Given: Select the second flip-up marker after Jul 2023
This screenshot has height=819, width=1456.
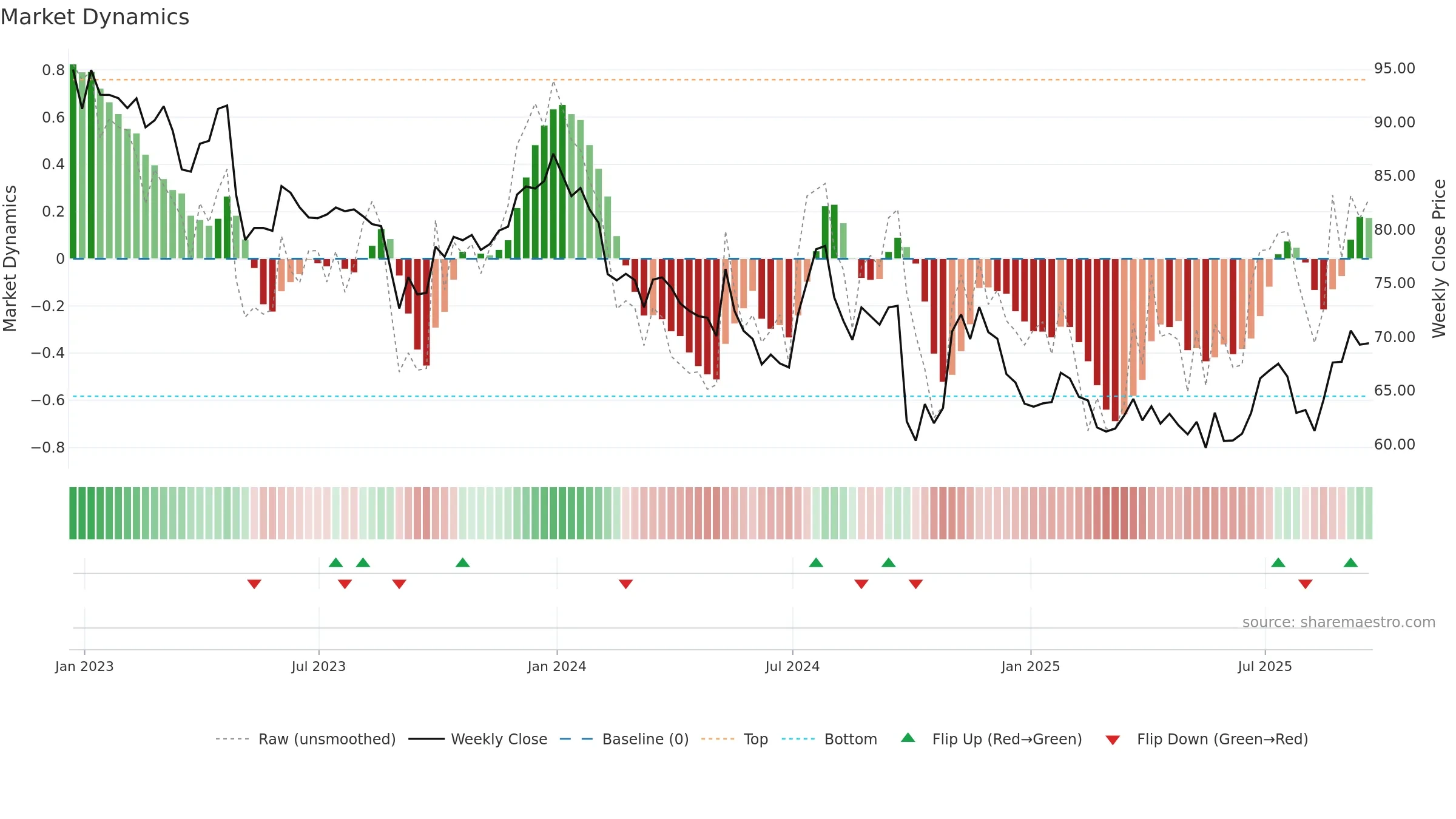Looking at the screenshot, I should (363, 562).
